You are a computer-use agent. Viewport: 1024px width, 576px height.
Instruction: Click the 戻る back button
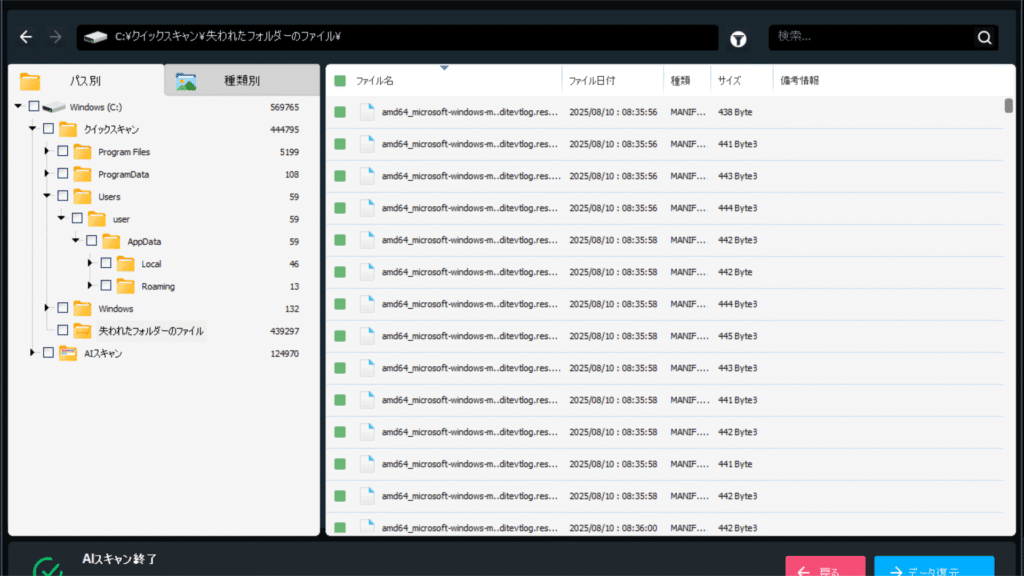825,567
